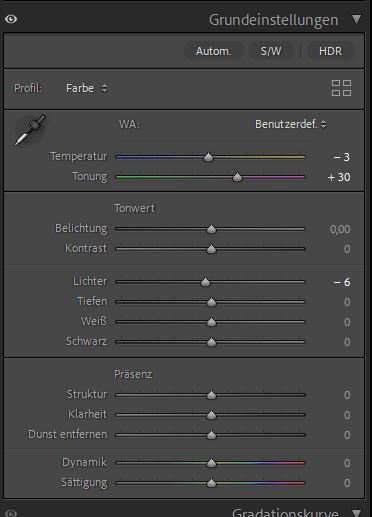This screenshot has width=372, height=517.
Task: Click the Temperatur slider handle
Action: [209, 157]
